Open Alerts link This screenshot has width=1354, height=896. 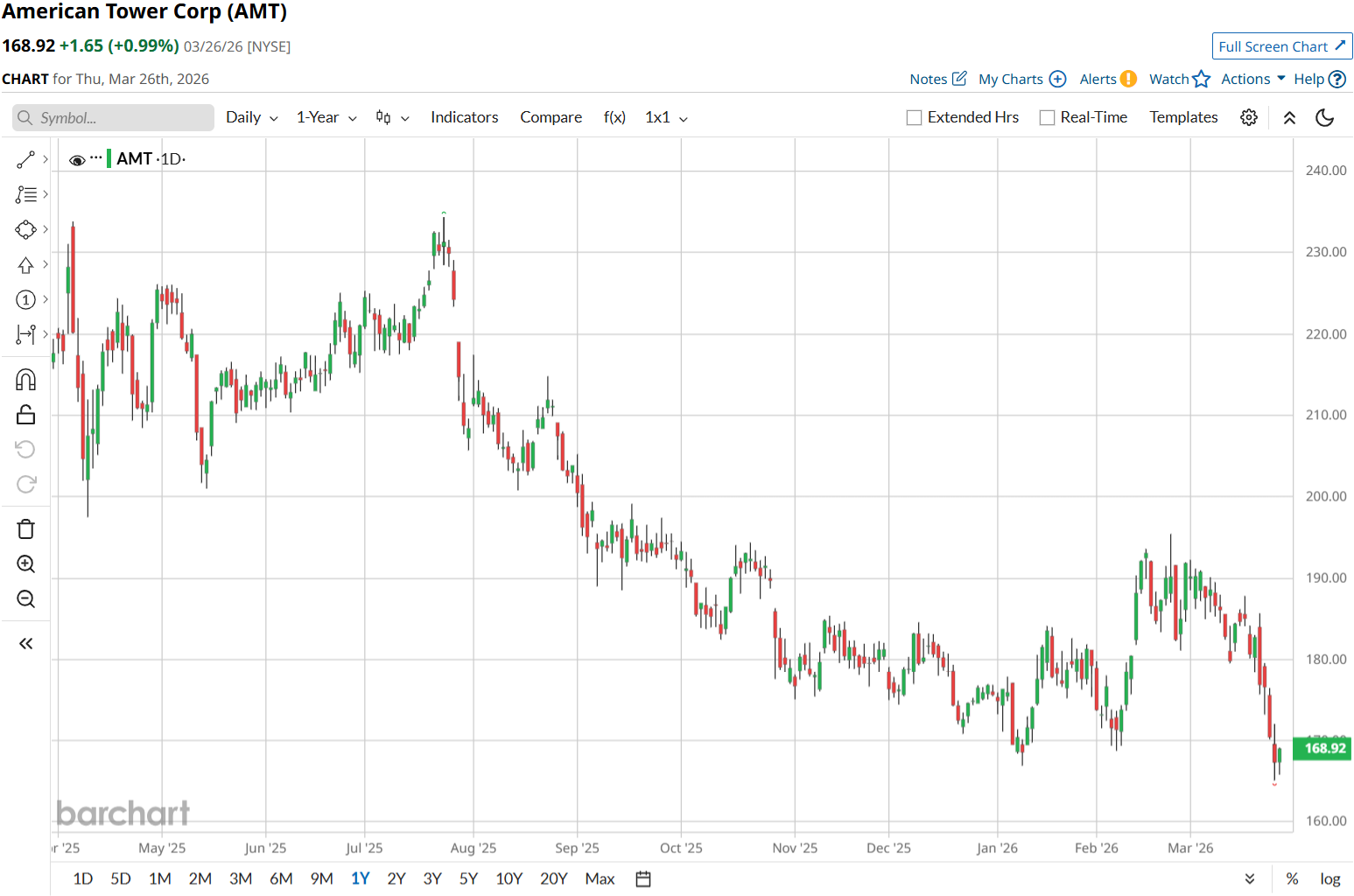pyautogui.click(x=1108, y=79)
